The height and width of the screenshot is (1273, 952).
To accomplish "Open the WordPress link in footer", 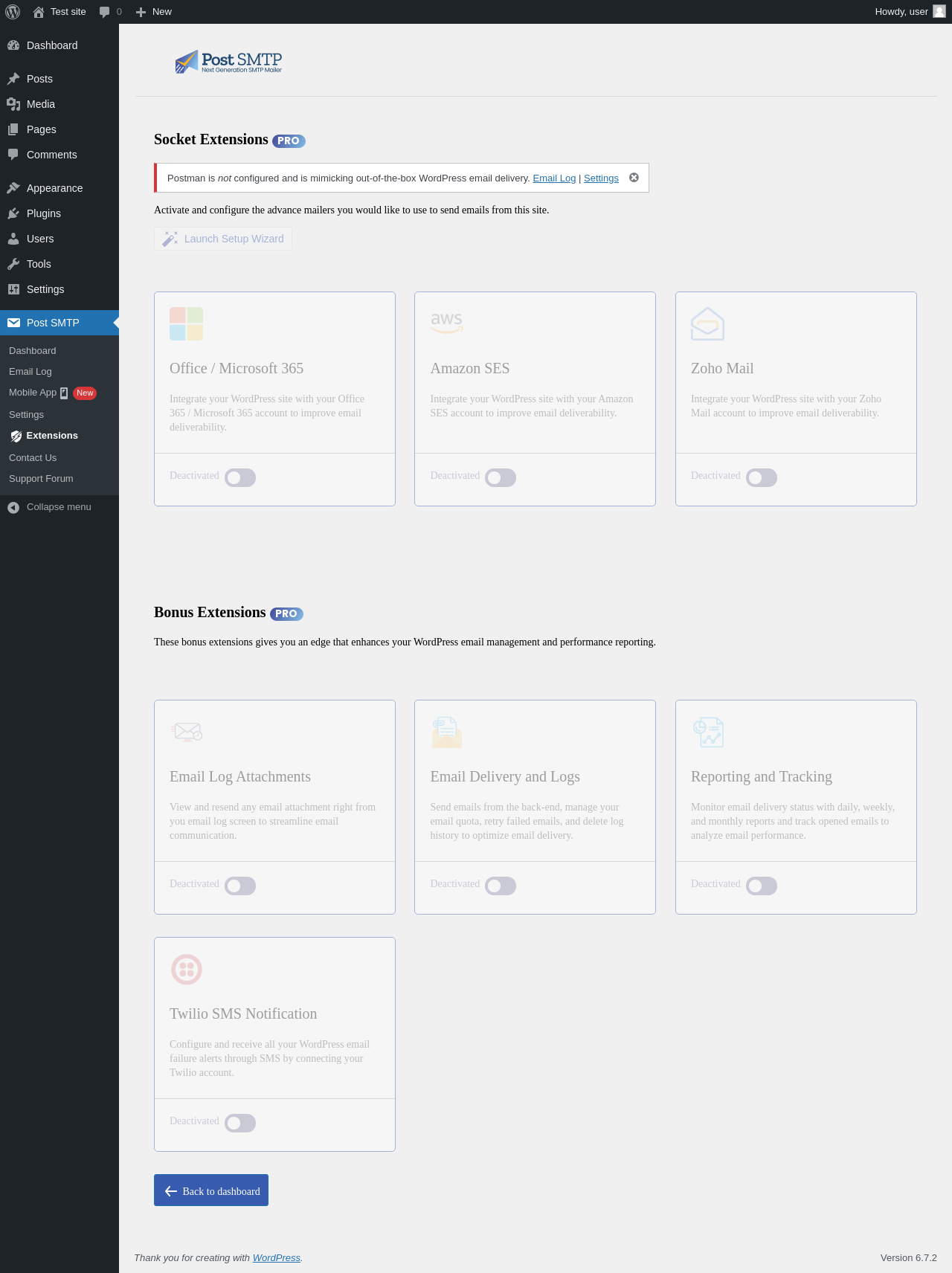I will click(x=277, y=1258).
